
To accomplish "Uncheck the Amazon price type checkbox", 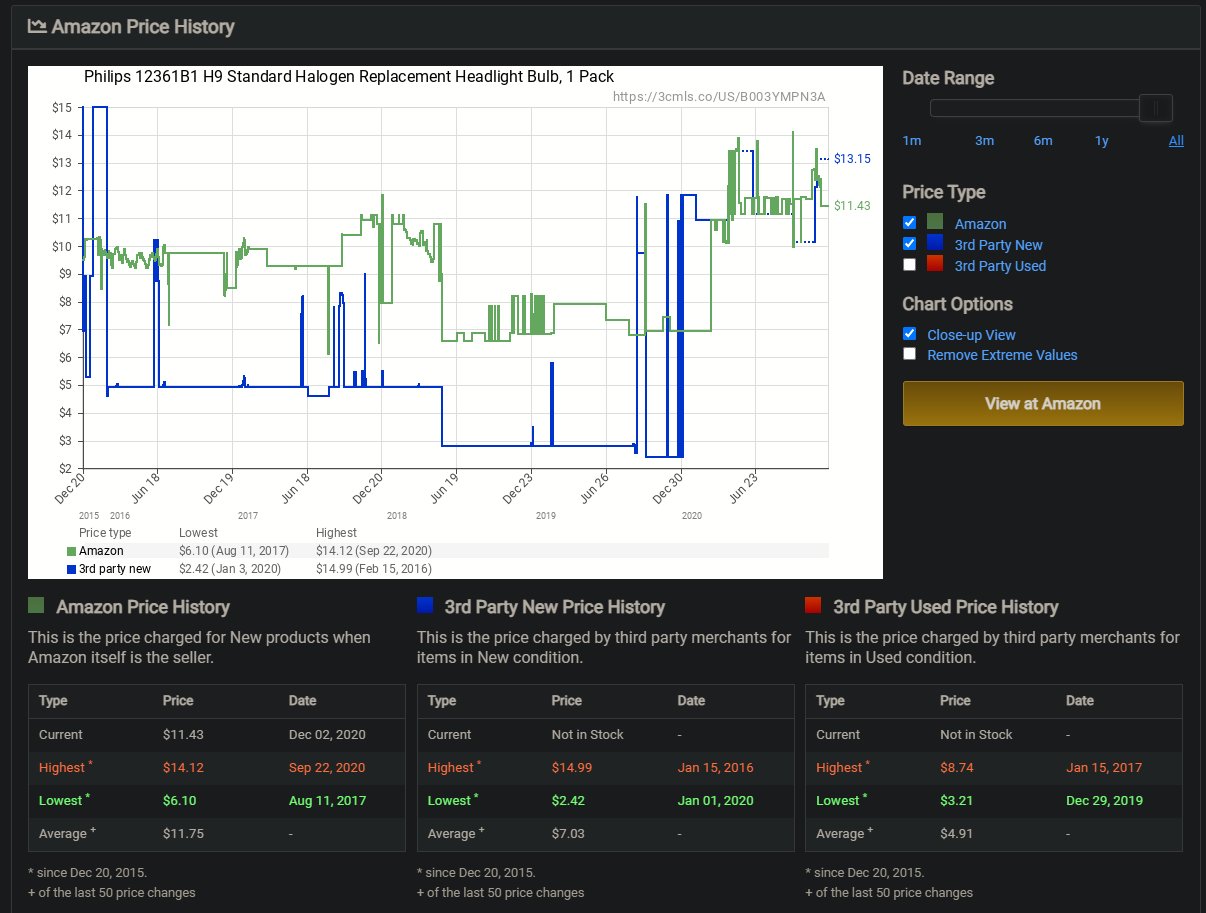I will click(x=909, y=223).
